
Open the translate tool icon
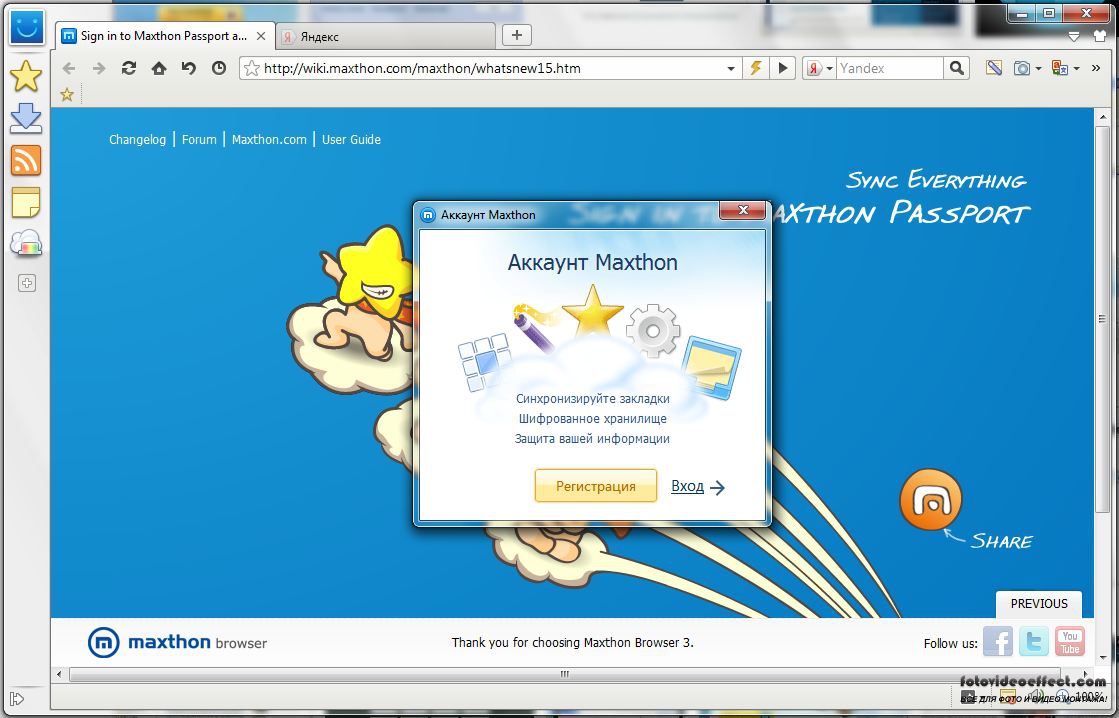coord(1060,69)
